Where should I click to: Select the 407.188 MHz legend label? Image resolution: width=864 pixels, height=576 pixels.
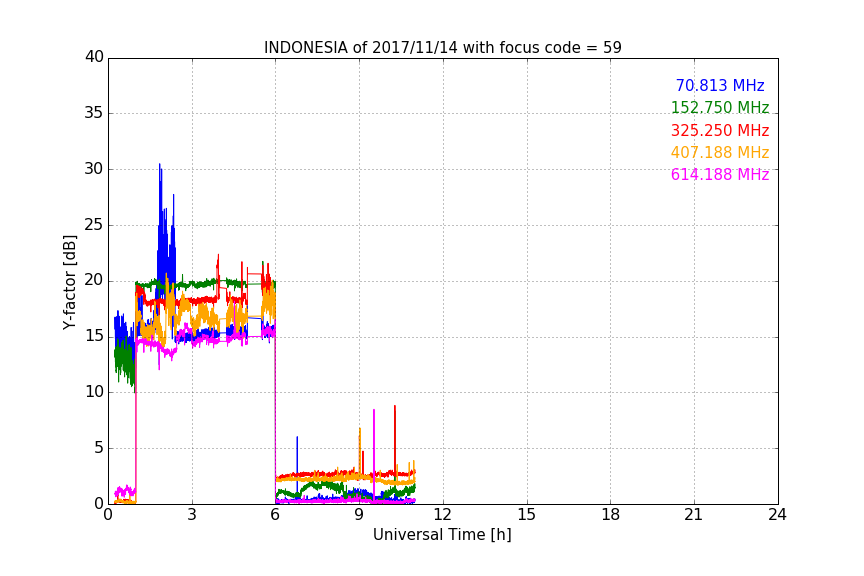[x=720, y=152]
